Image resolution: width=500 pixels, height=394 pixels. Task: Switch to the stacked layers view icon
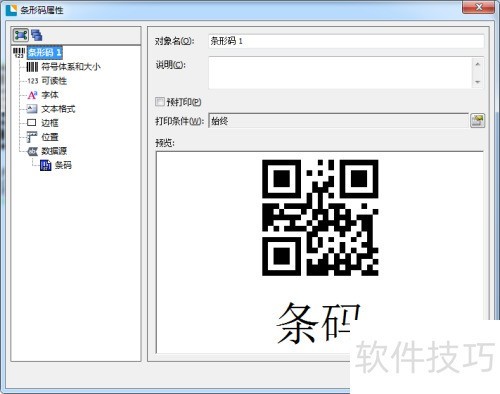37,35
